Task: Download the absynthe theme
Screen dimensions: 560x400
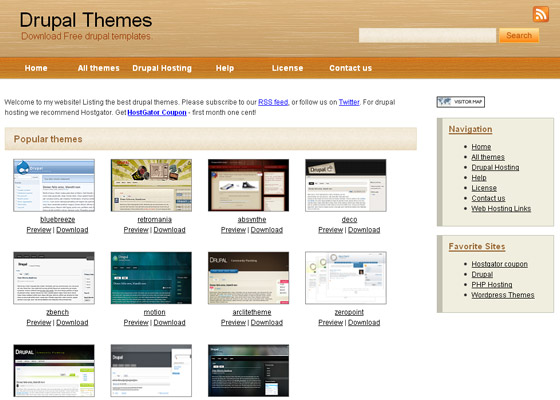Action: (x=267, y=230)
